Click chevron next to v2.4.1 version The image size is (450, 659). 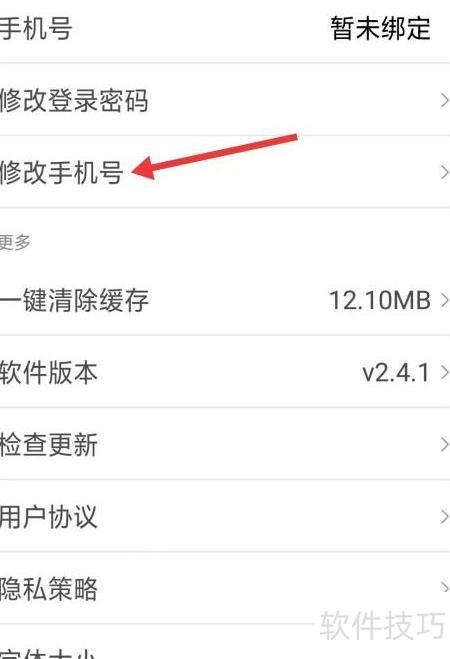[x=444, y=372]
